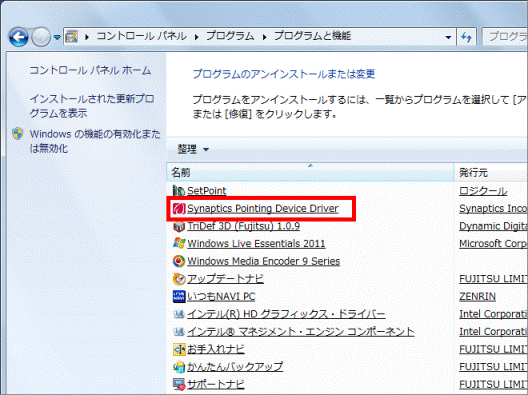This screenshot has height=395, width=528.
Task: Click インテル HD グラフィックス・ドライバー icon
Action: (179, 314)
